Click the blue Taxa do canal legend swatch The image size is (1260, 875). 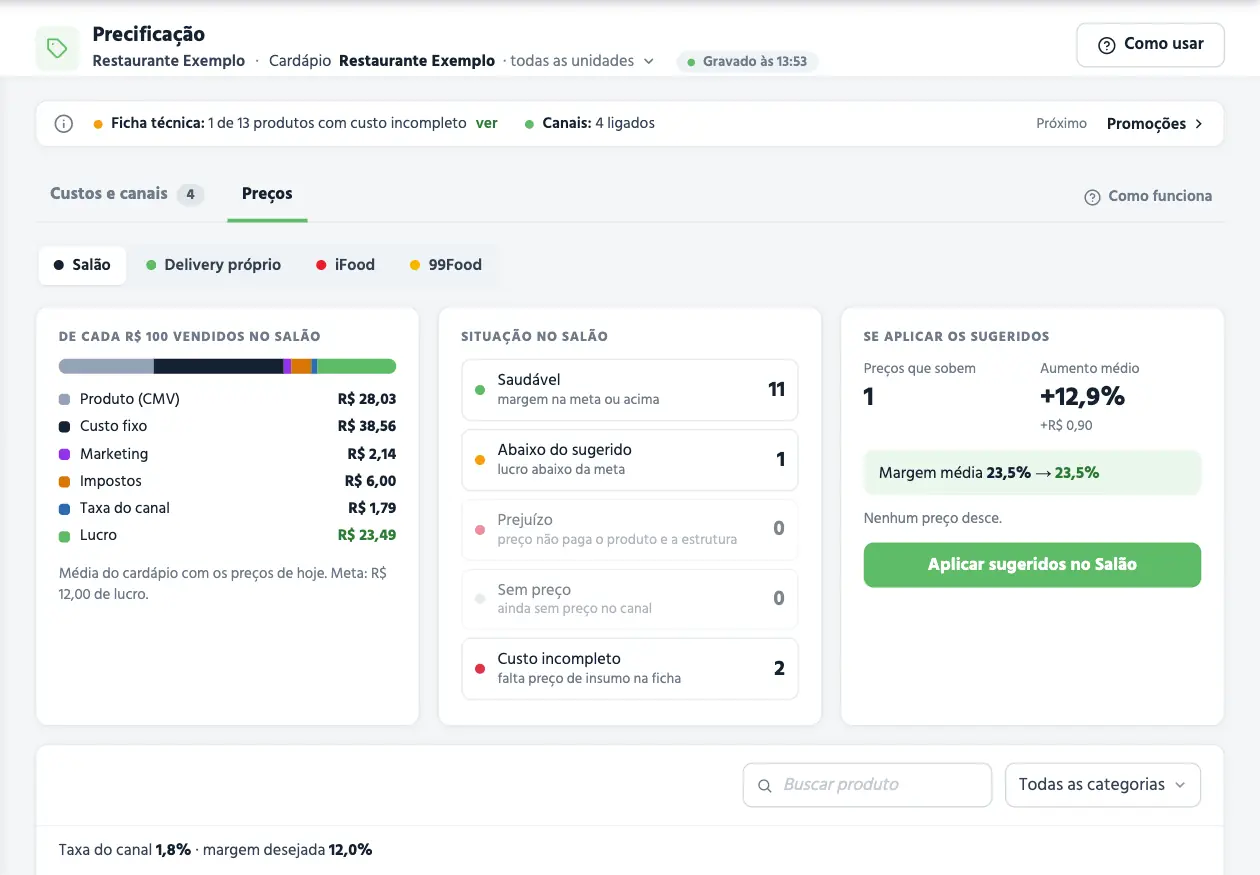pos(65,509)
